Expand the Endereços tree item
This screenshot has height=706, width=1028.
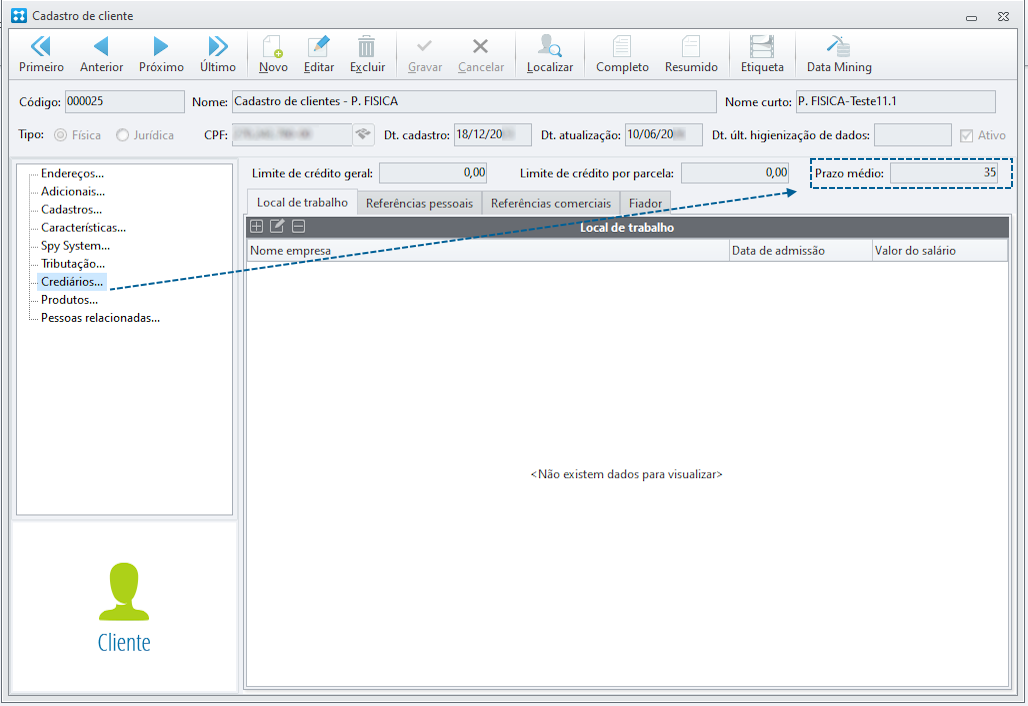72,174
